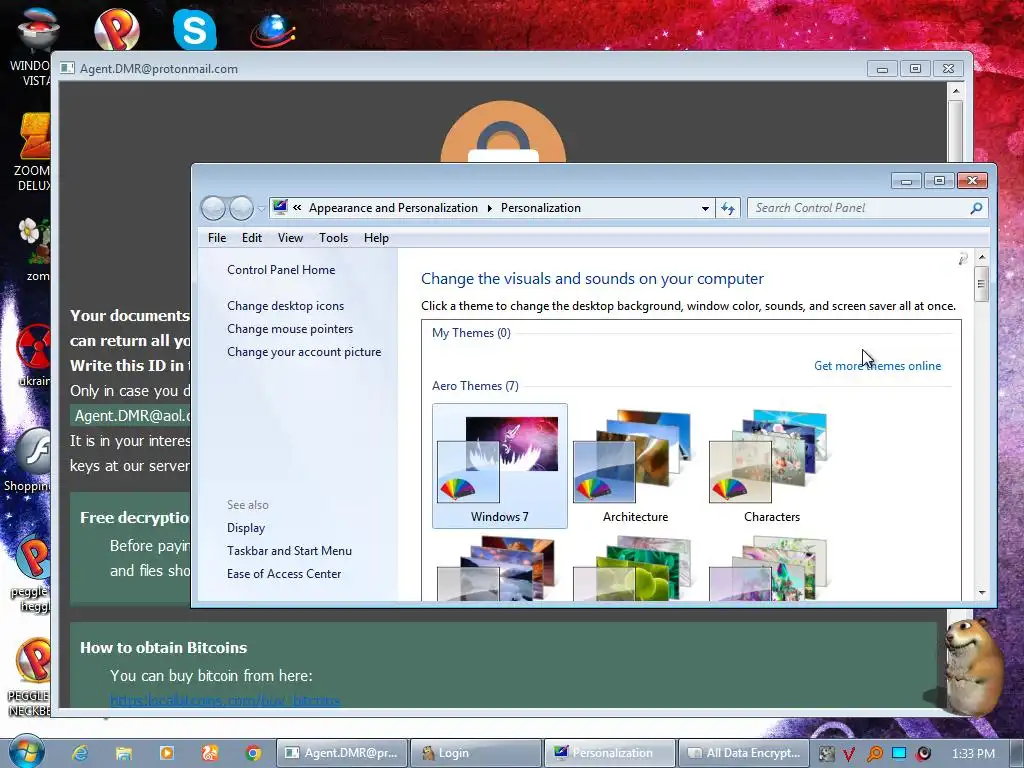Open the Edit menu

pos(251,238)
